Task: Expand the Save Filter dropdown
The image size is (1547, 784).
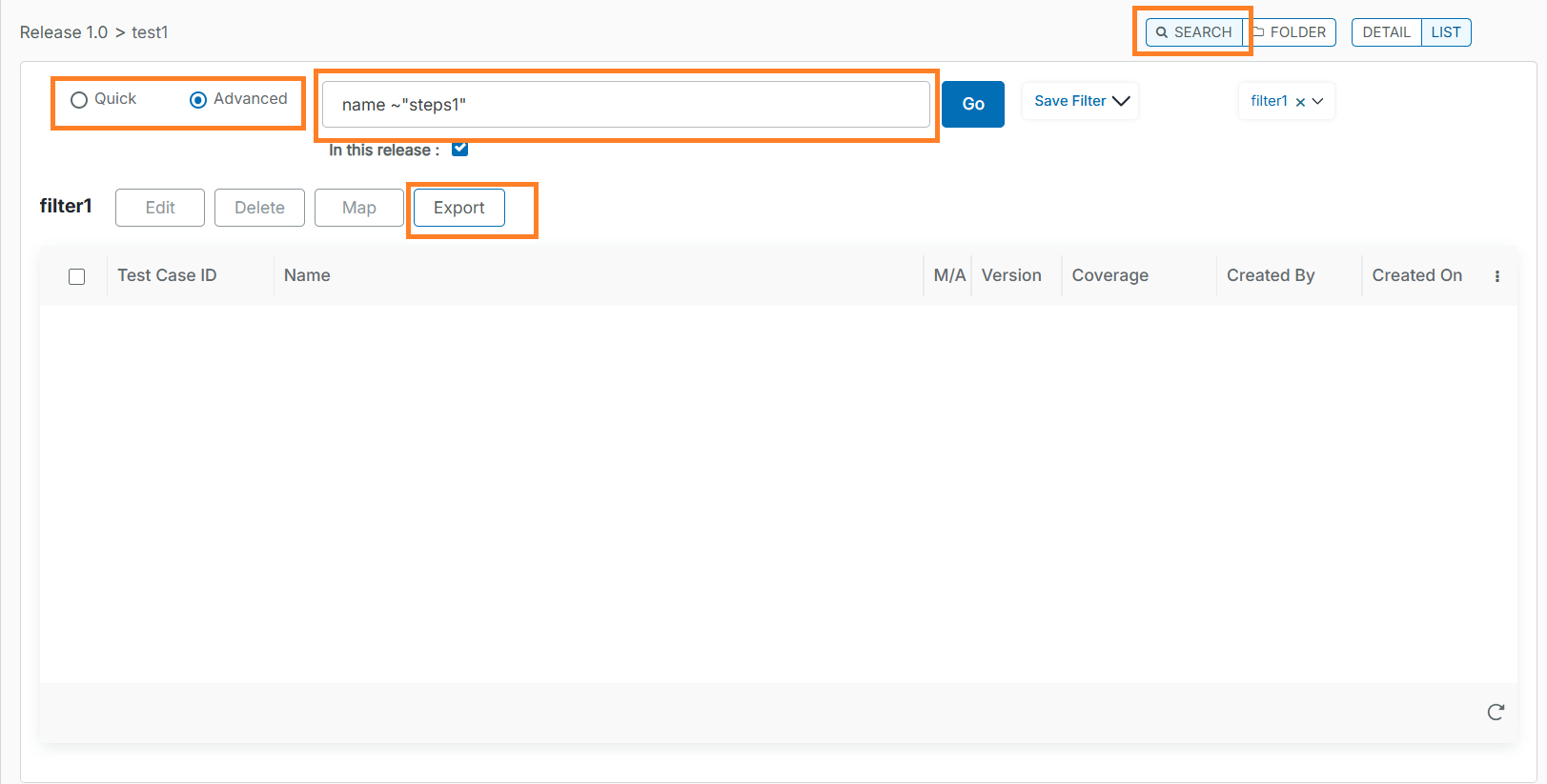Action: click(x=1081, y=101)
